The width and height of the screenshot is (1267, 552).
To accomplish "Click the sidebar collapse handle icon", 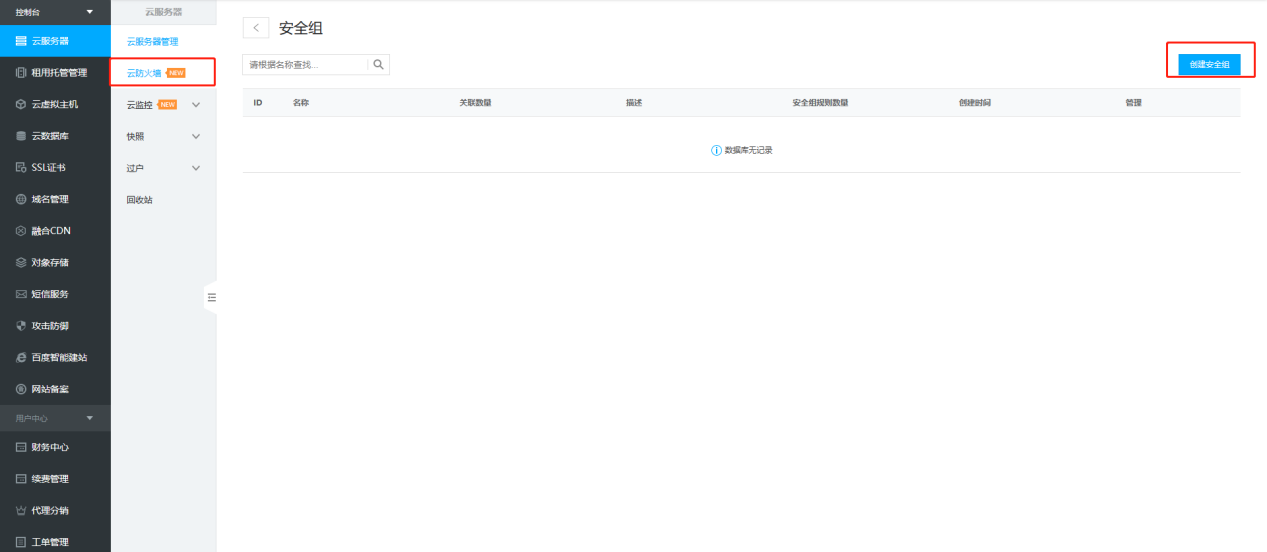I will [211, 297].
